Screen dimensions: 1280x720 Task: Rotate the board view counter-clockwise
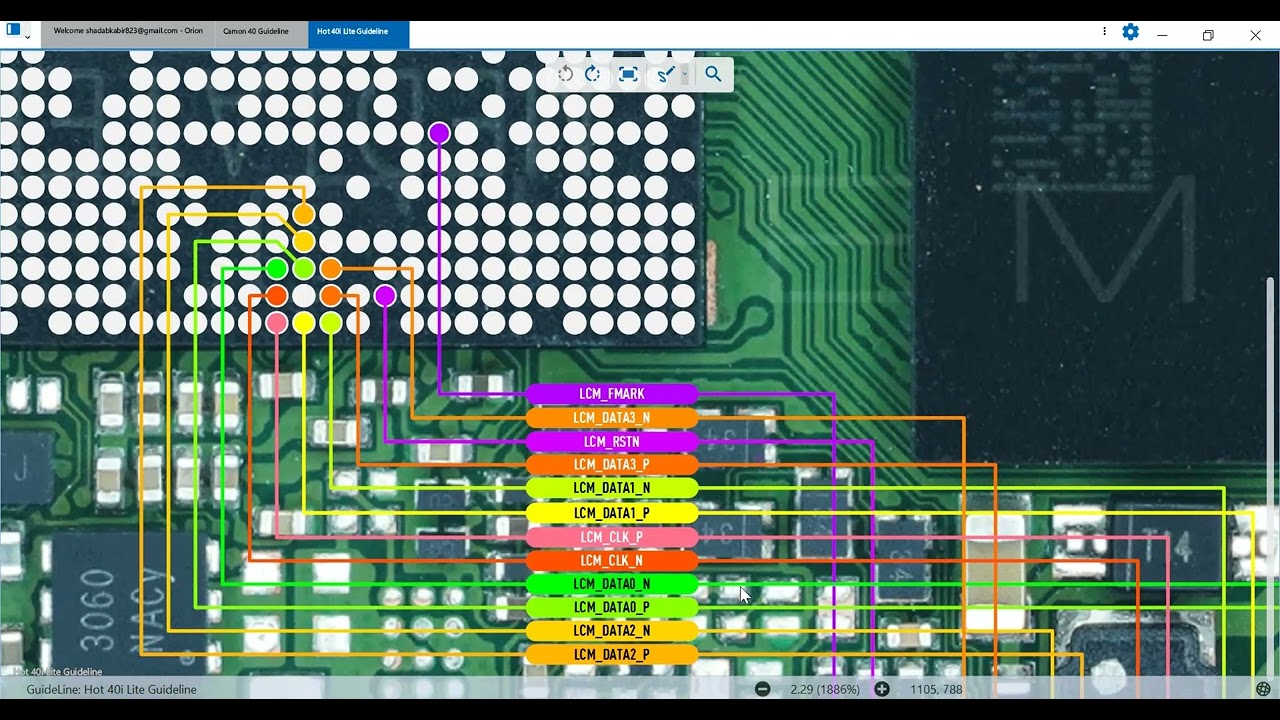click(x=565, y=74)
